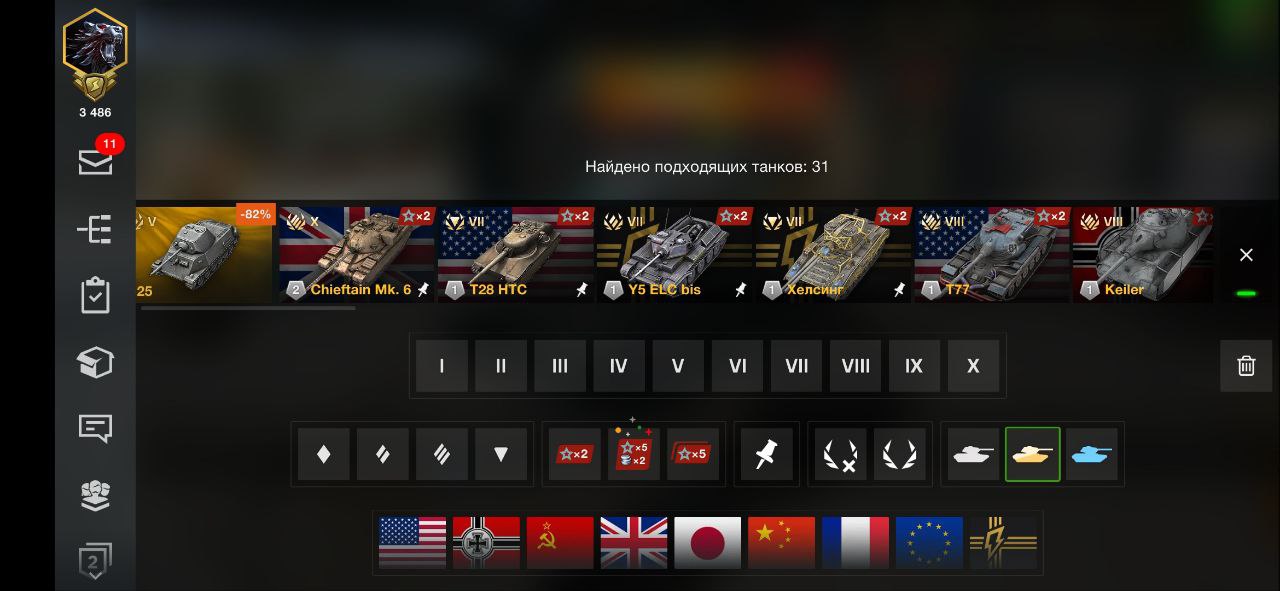Open the clan fist icon
The width and height of the screenshot is (1280, 591).
click(95, 495)
